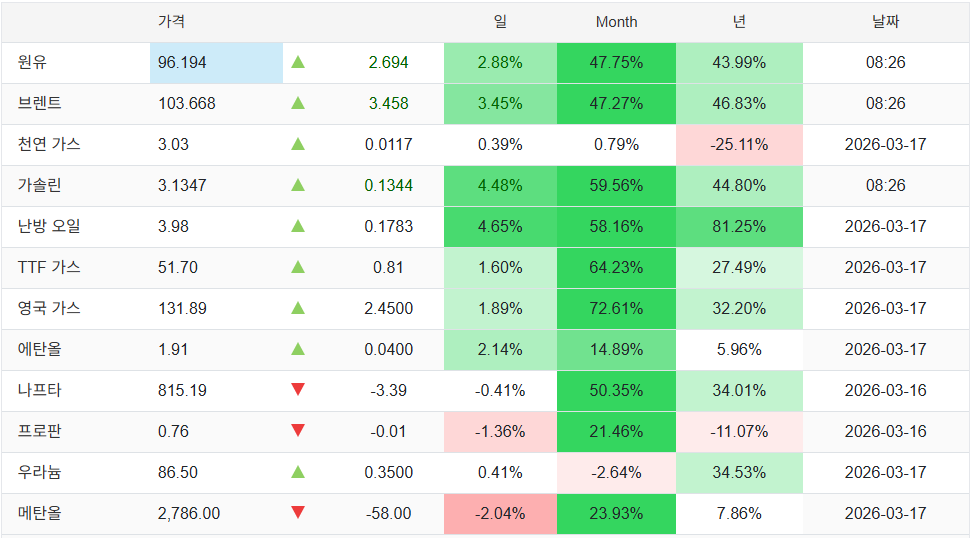Click the 가격 column header
This screenshot has height=538, width=970.
tap(171, 22)
